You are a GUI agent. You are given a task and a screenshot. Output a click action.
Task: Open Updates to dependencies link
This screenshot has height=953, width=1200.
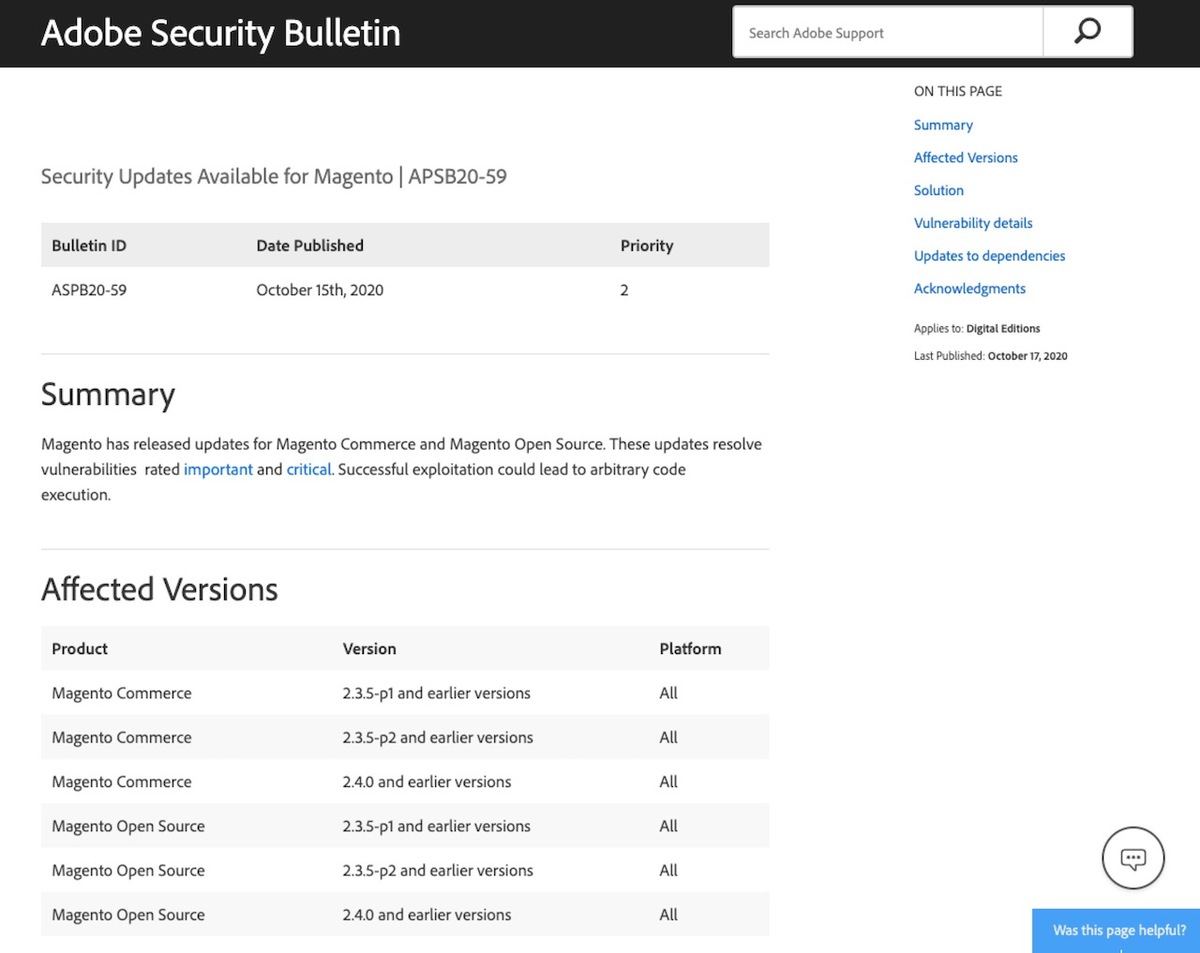[989, 256]
